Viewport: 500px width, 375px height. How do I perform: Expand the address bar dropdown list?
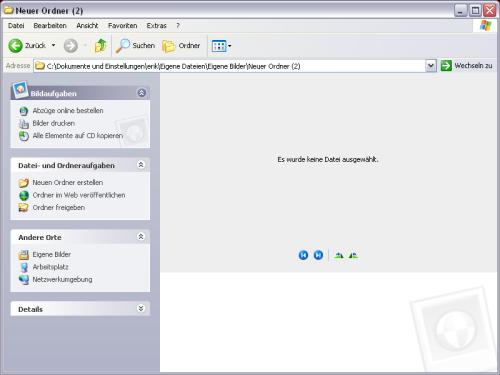(431, 66)
